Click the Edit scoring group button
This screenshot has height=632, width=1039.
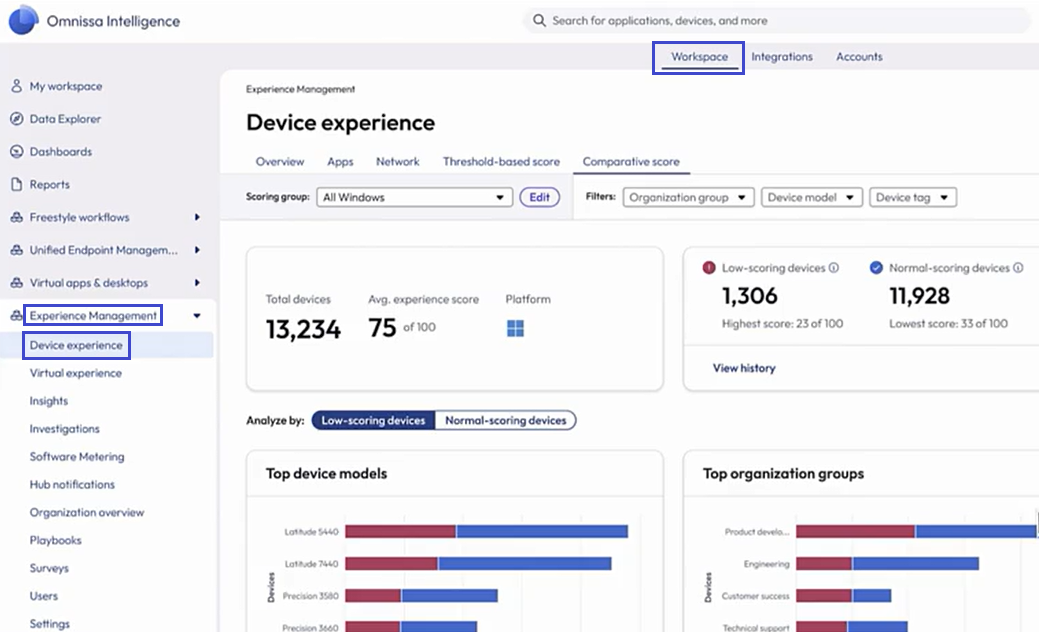pos(539,197)
